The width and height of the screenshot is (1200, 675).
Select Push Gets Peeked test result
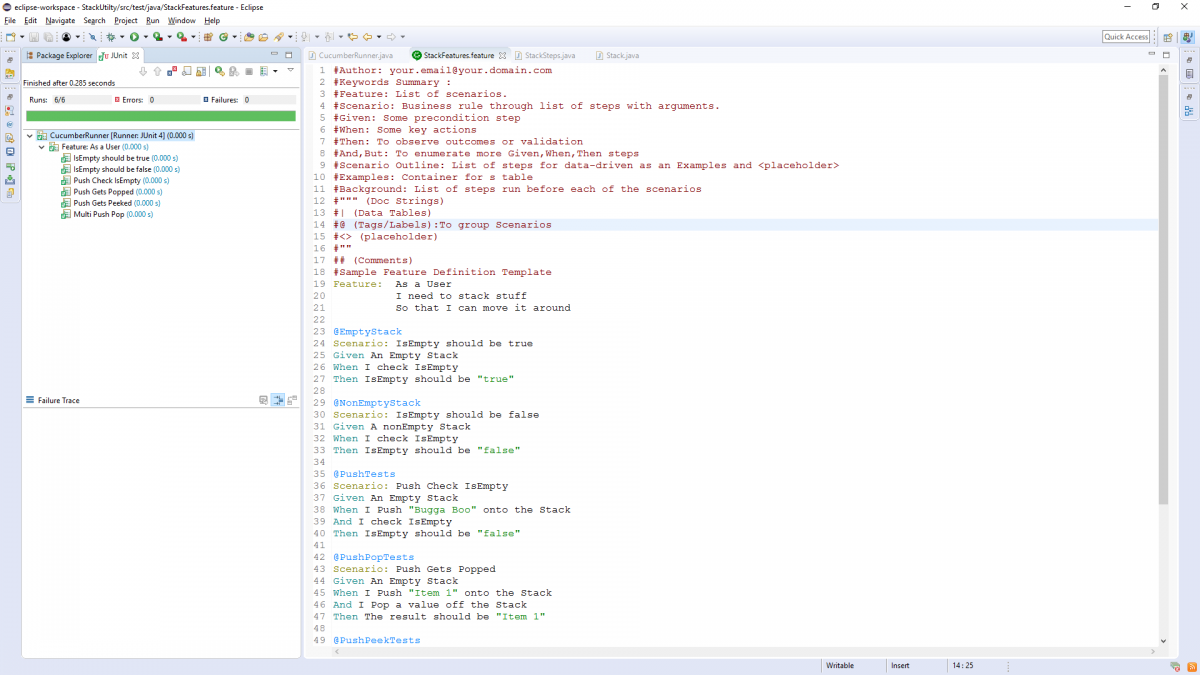(111, 203)
